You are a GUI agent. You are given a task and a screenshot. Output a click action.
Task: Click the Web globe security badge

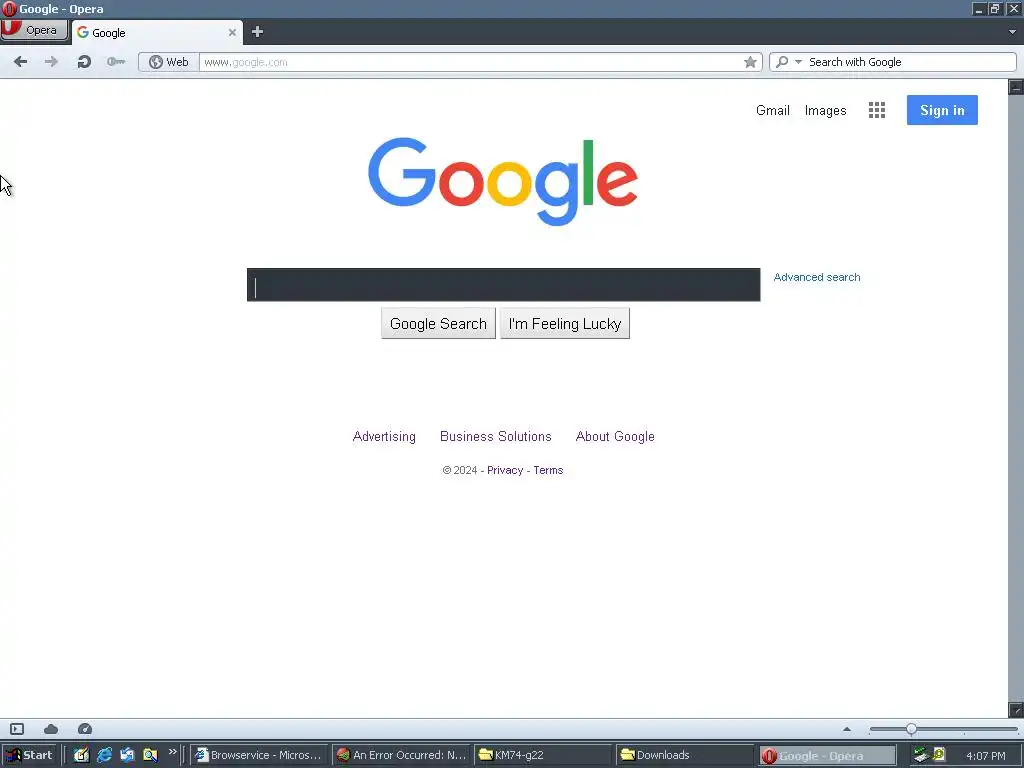pos(168,62)
